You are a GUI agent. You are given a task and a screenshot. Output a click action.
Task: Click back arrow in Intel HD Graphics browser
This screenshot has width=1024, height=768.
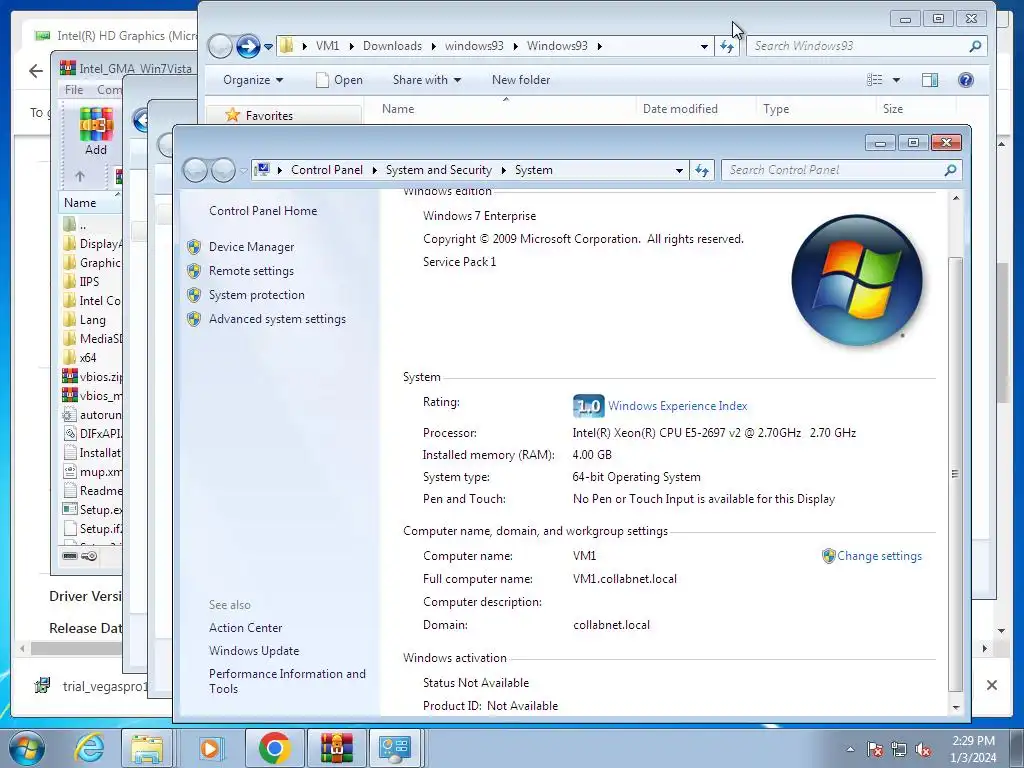(x=36, y=71)
